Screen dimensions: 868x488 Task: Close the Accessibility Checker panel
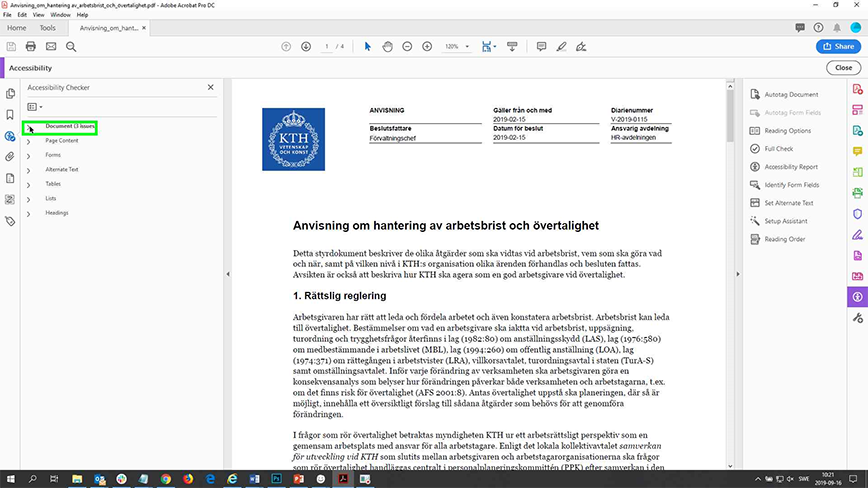pyautogui.click(x=210, y=87)
